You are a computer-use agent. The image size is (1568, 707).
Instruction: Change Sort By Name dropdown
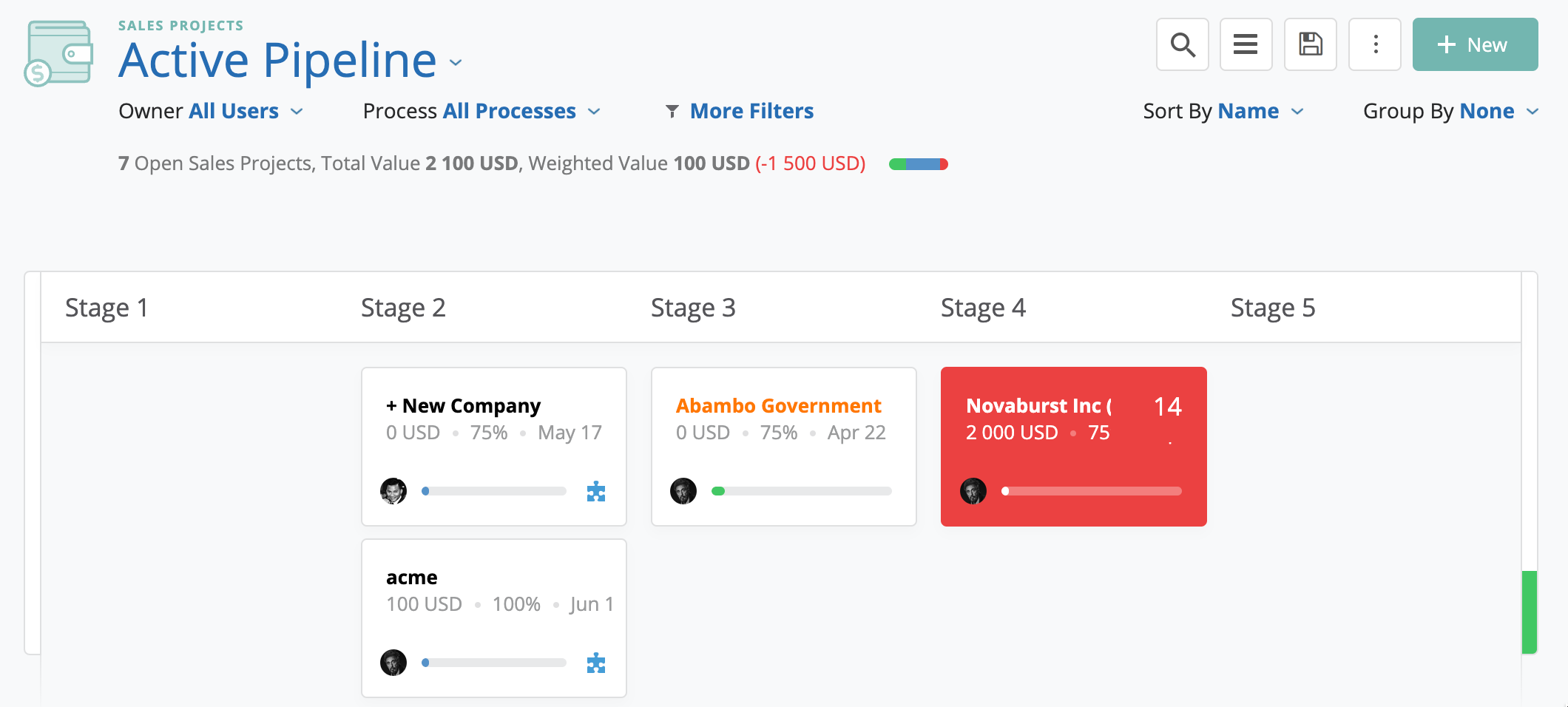coord(1223,111)
